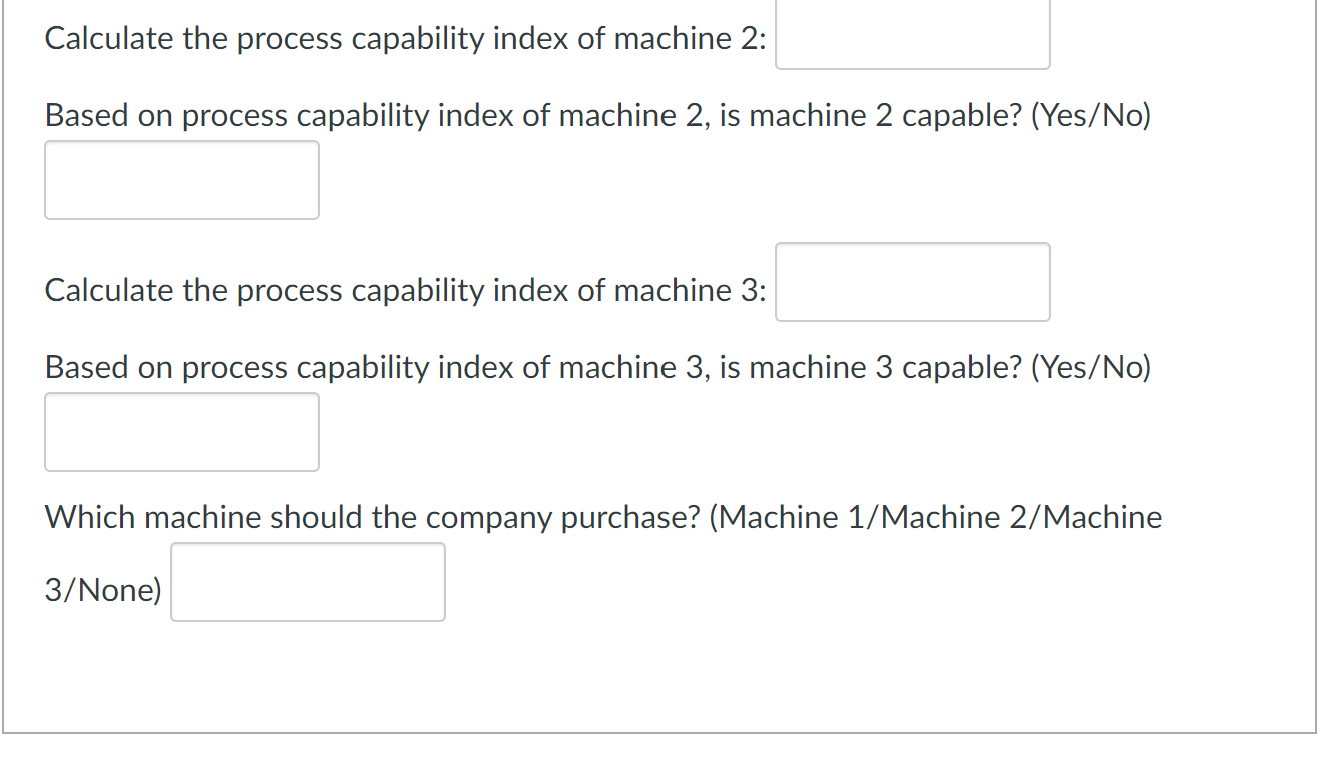Click the '(Yes/No)' hint in machine 2 question
This screenshot has height=758, width=1322.
tap(1090, 116)
